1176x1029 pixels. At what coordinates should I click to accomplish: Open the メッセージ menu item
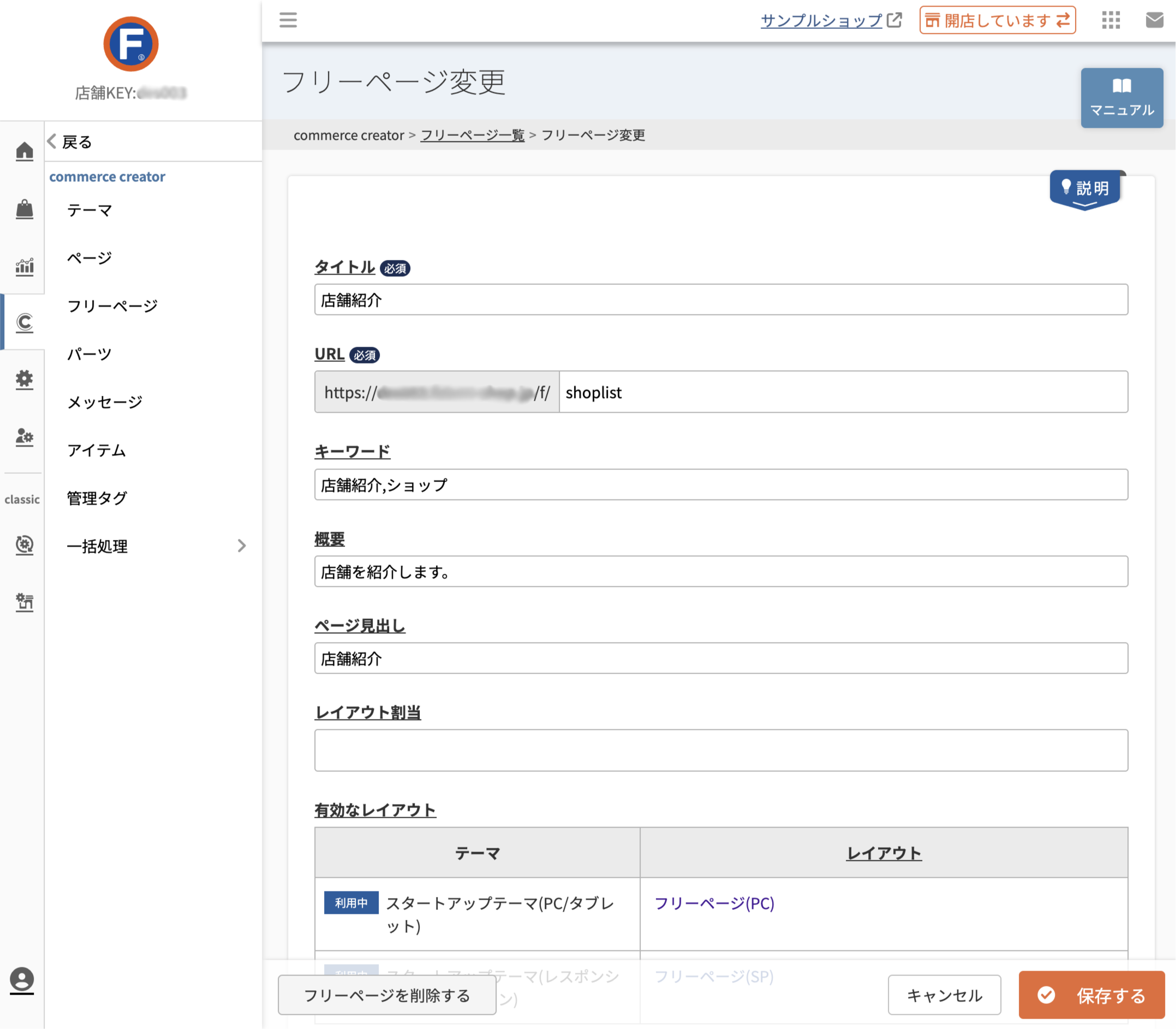click(x=104, y=402)
